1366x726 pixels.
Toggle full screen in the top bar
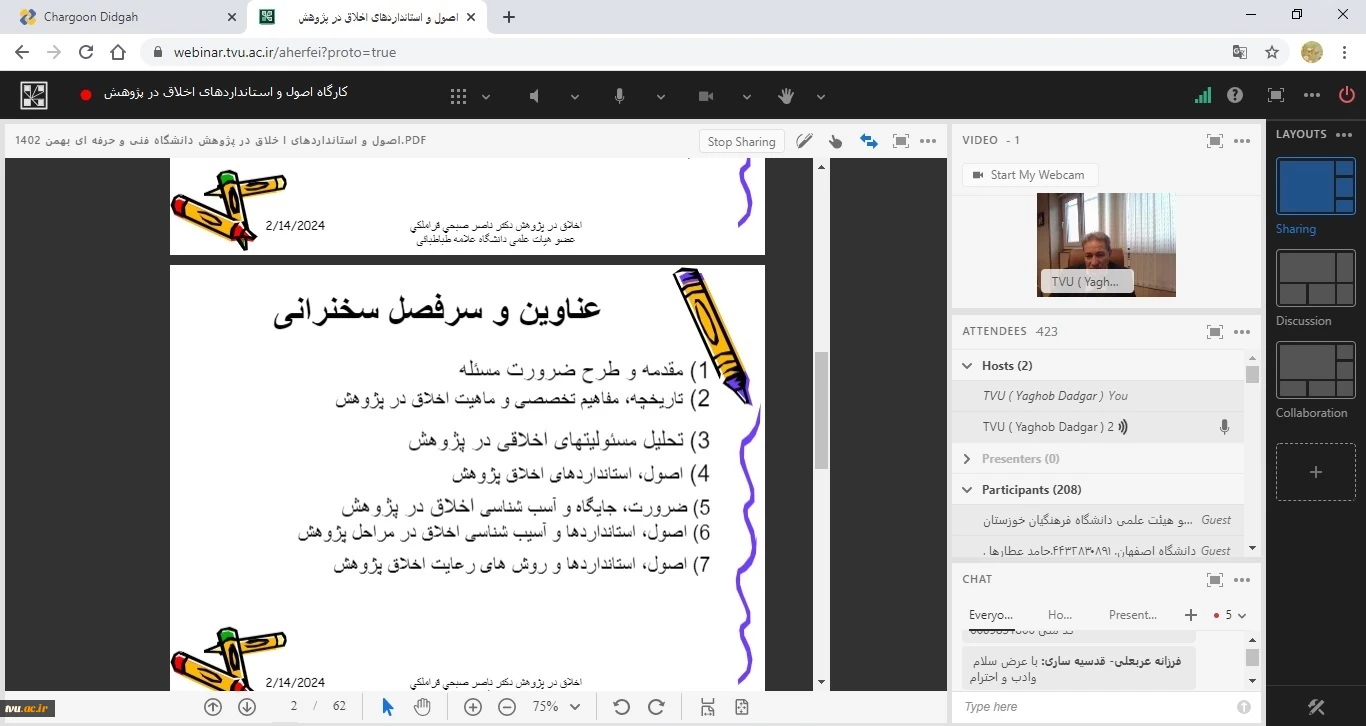pyautogui.click(x=1276, y=95)
